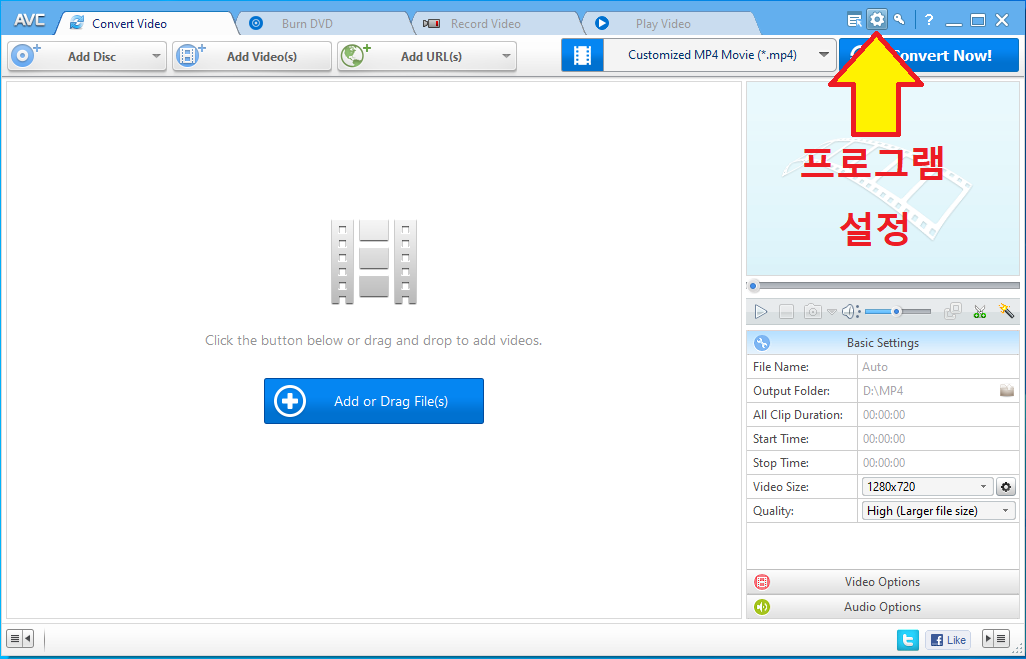Open the Add Disc dropdown arrow

156,56
